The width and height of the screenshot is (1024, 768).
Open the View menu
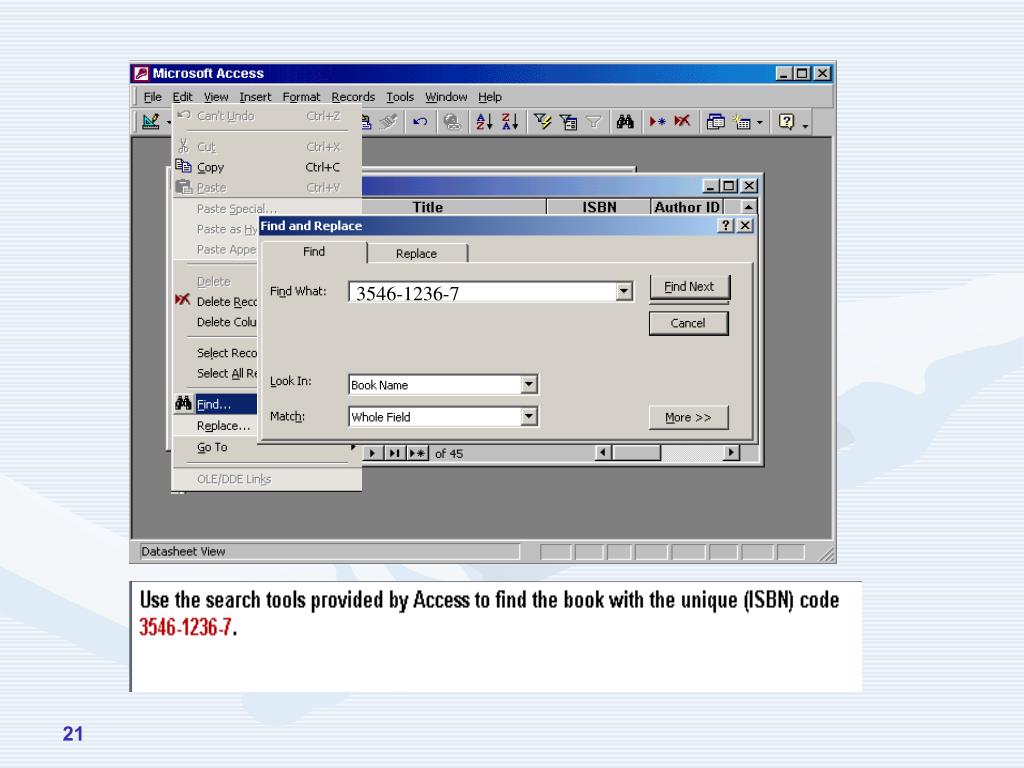(x=216, y=97)
